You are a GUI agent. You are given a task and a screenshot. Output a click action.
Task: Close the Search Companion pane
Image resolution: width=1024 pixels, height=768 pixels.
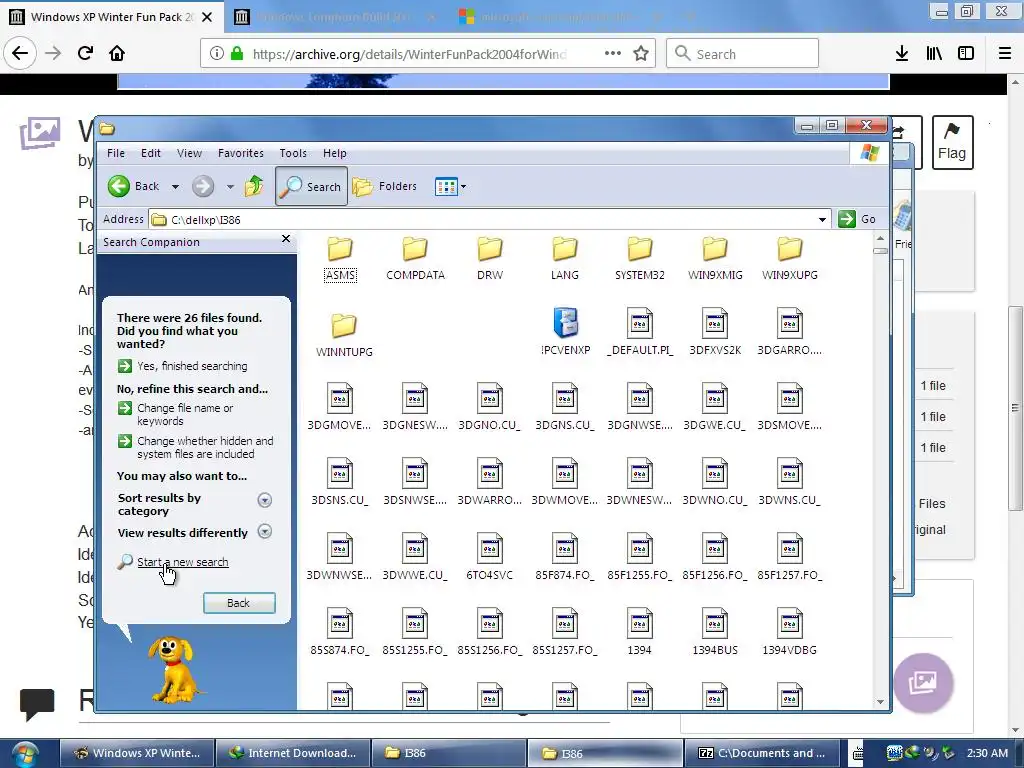[285, 239]
